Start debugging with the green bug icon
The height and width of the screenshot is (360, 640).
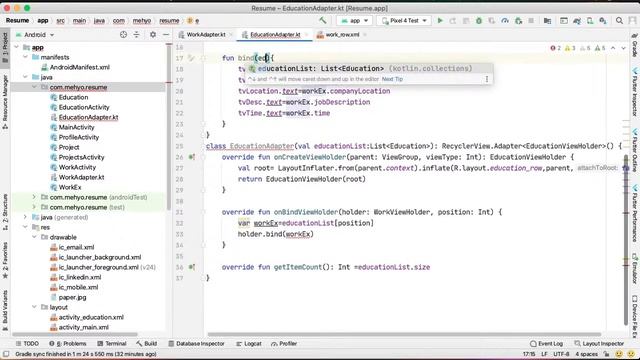click(479, 20)
